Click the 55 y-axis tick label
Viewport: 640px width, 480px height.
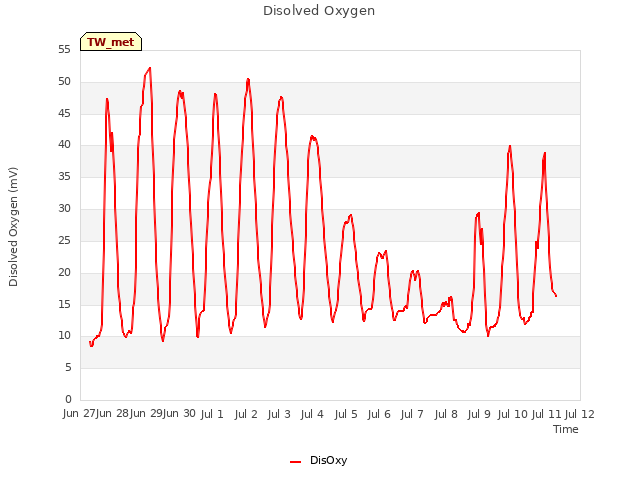point(64,50)
